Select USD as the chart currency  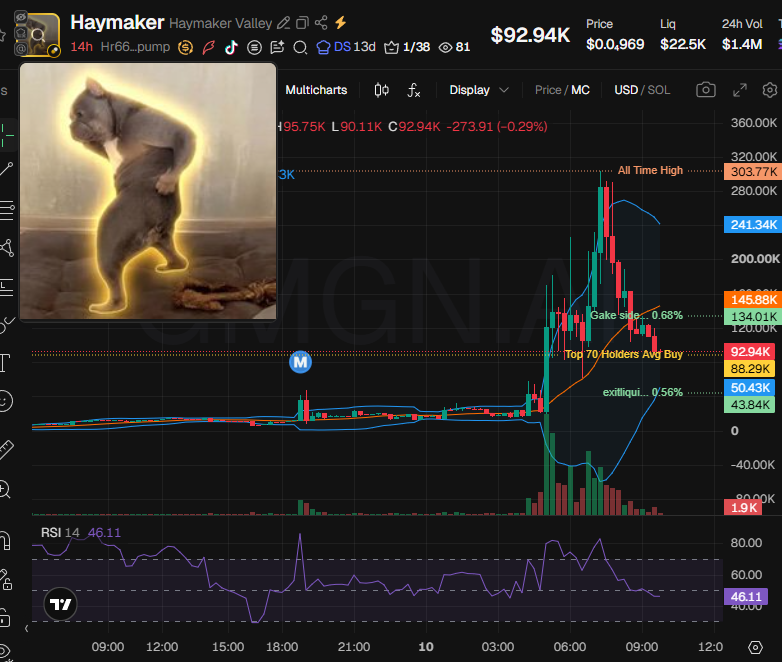click(x=626, y=90)
